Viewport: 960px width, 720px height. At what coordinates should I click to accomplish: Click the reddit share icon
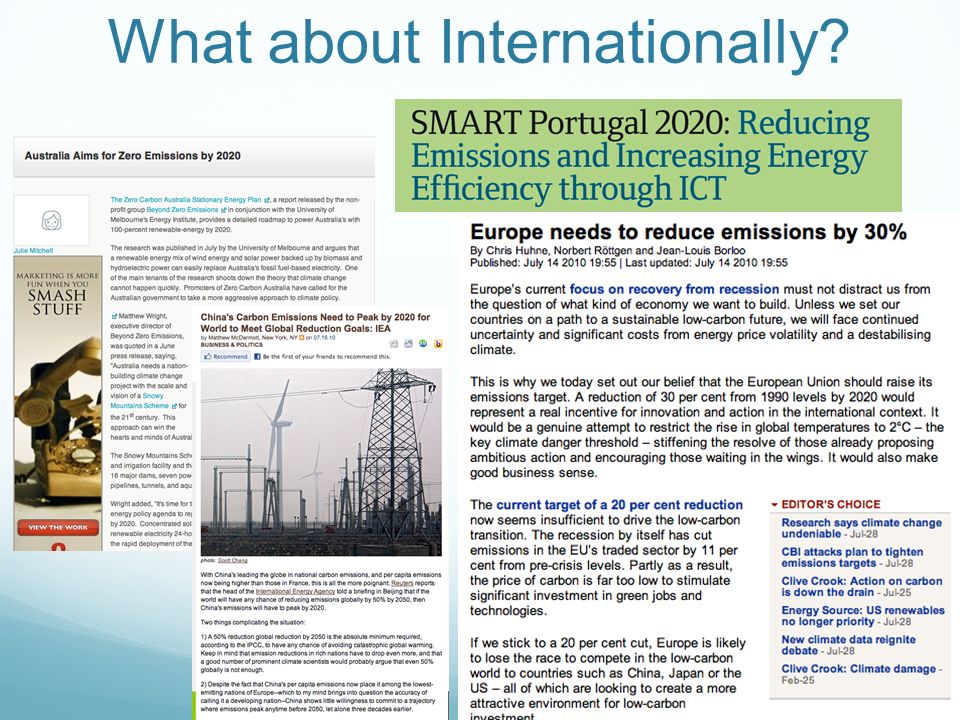point(408,343)
